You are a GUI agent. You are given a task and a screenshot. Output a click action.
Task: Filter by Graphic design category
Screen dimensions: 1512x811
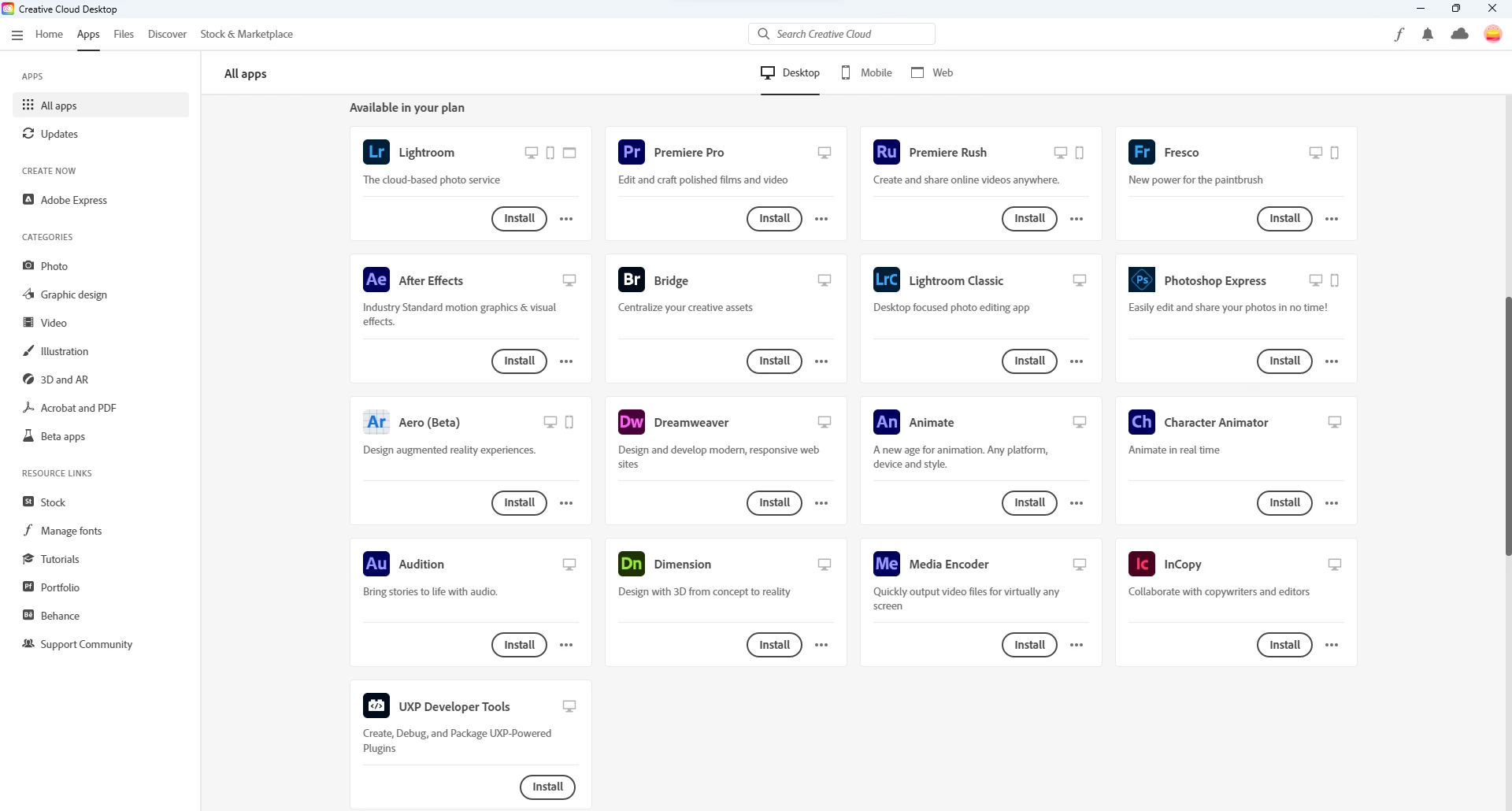tap(101, 294)
